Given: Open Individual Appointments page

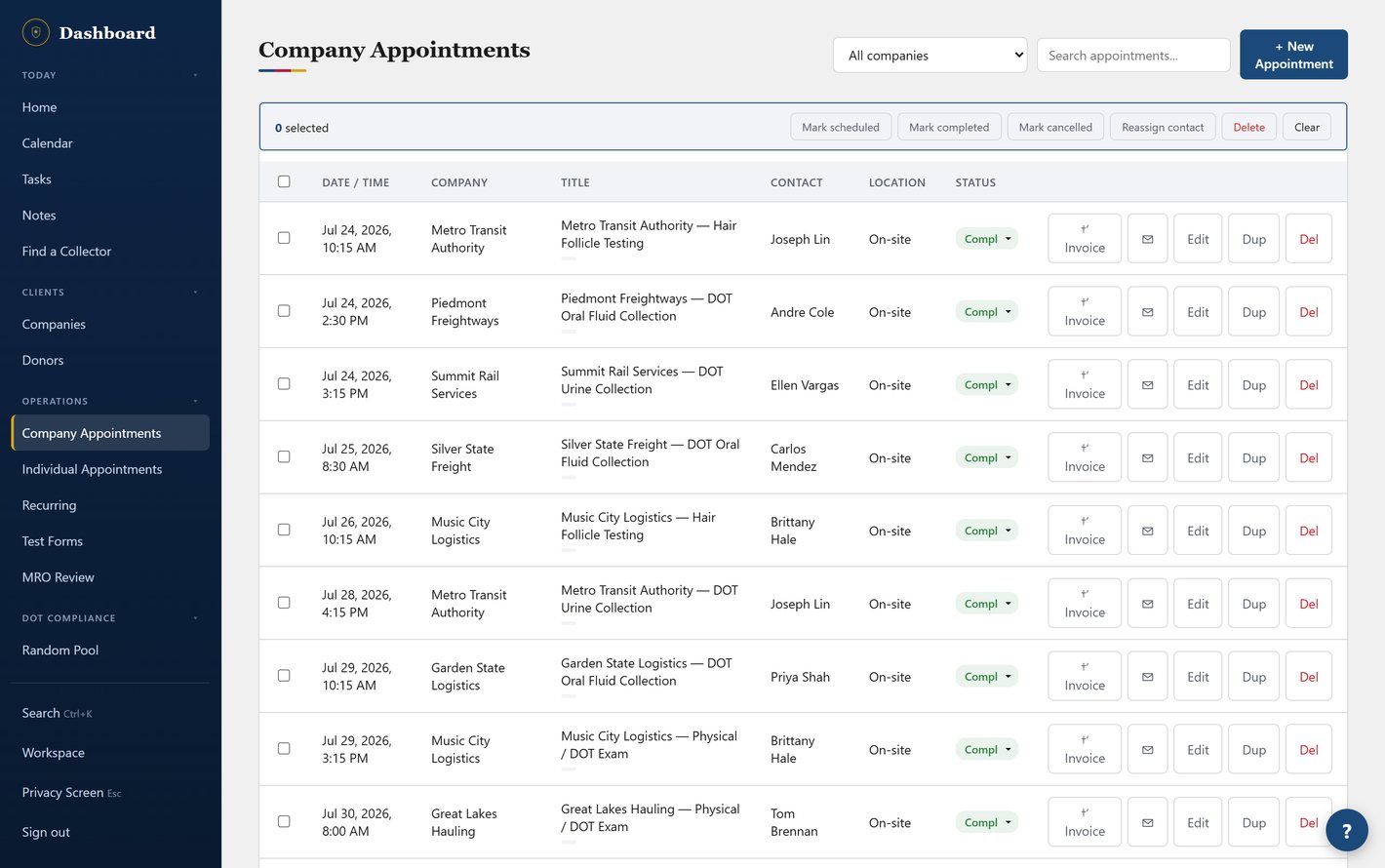Looking at the screenshot, I should point(110,469).
